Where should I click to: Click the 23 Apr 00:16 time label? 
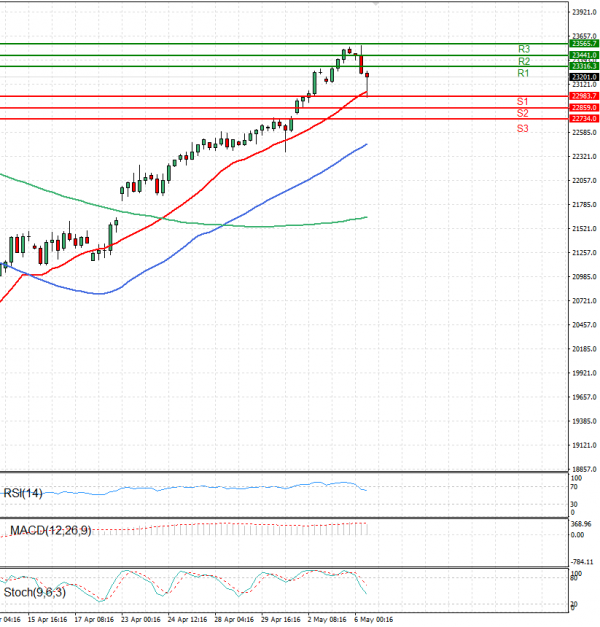(140, 619)
